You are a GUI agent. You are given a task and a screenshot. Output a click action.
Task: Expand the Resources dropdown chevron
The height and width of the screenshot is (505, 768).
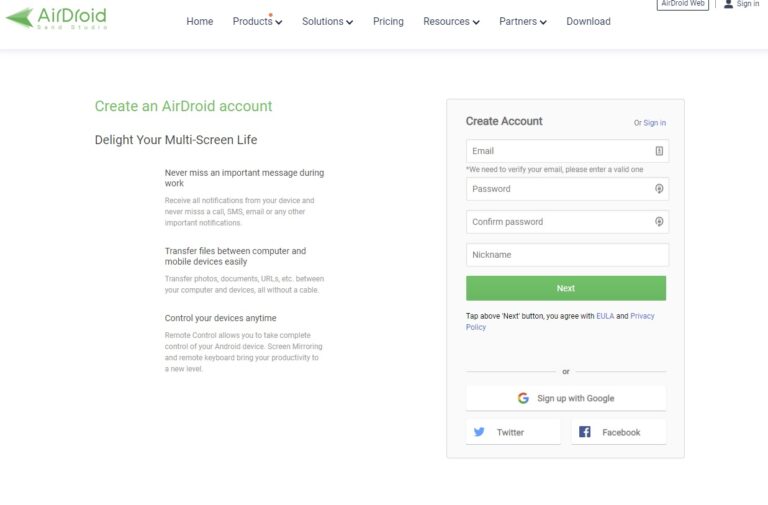tap(476, 22)
